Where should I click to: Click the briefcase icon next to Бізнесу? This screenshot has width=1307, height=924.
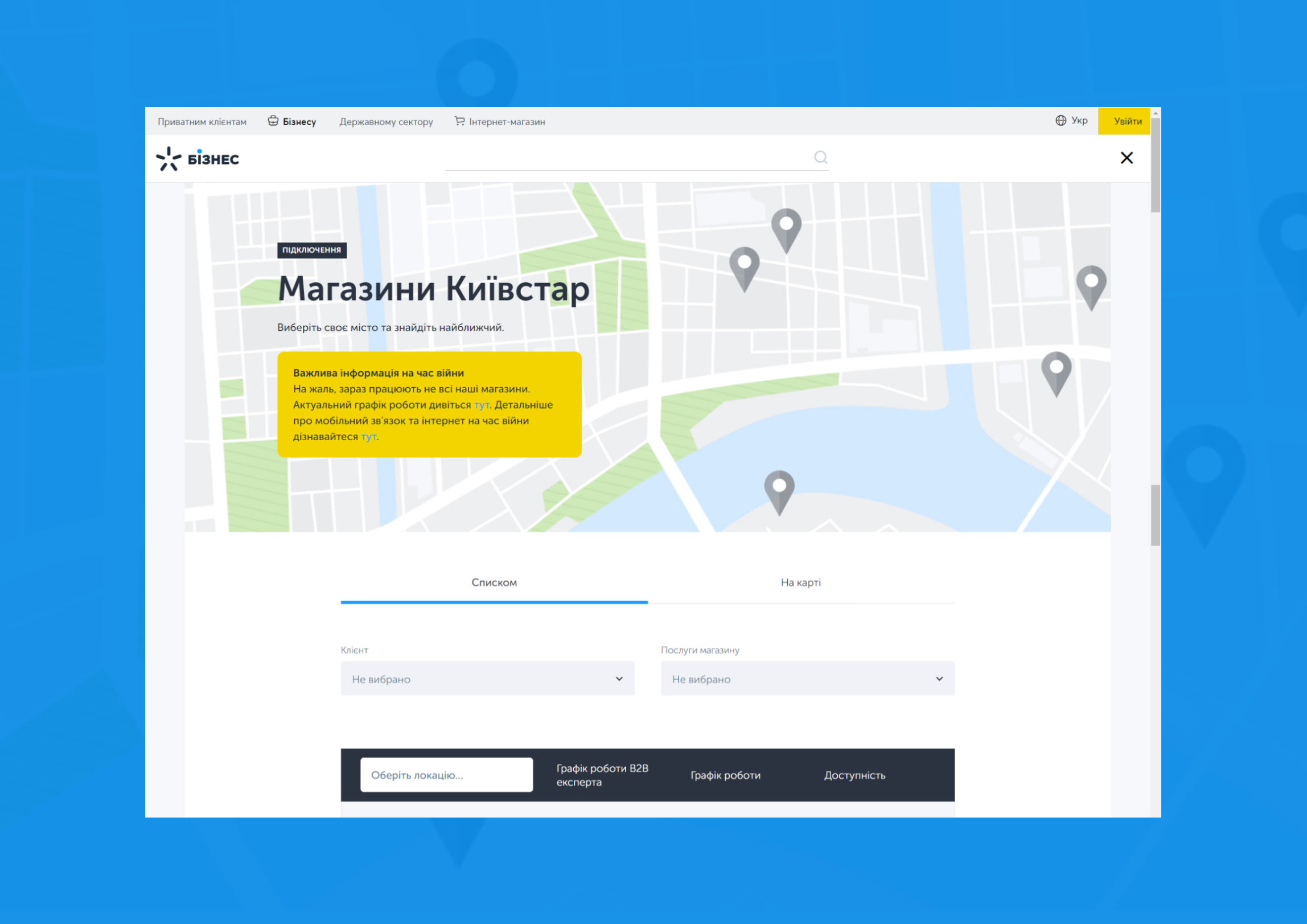click(273, 121)
